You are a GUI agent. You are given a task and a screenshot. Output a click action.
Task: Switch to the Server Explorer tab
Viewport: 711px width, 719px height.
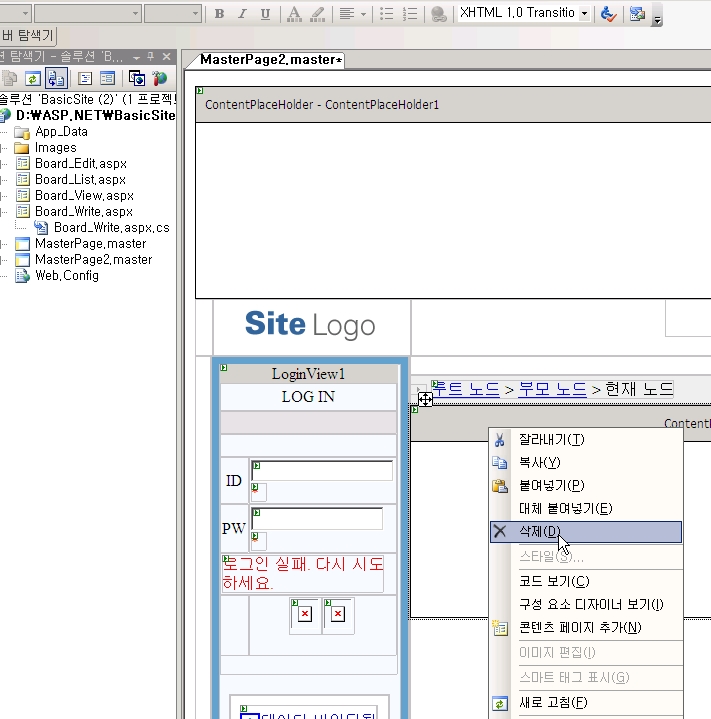pos(28,35)
